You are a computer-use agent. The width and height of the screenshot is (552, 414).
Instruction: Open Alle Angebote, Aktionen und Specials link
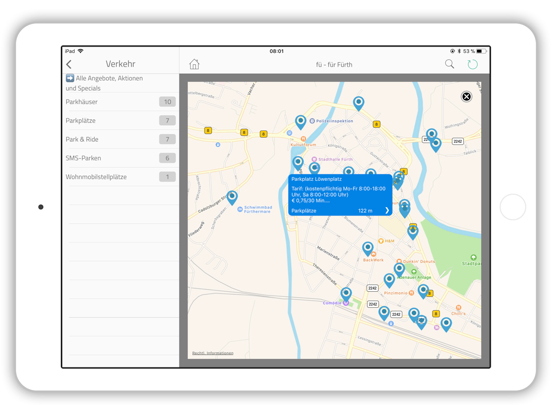point(105,83)
